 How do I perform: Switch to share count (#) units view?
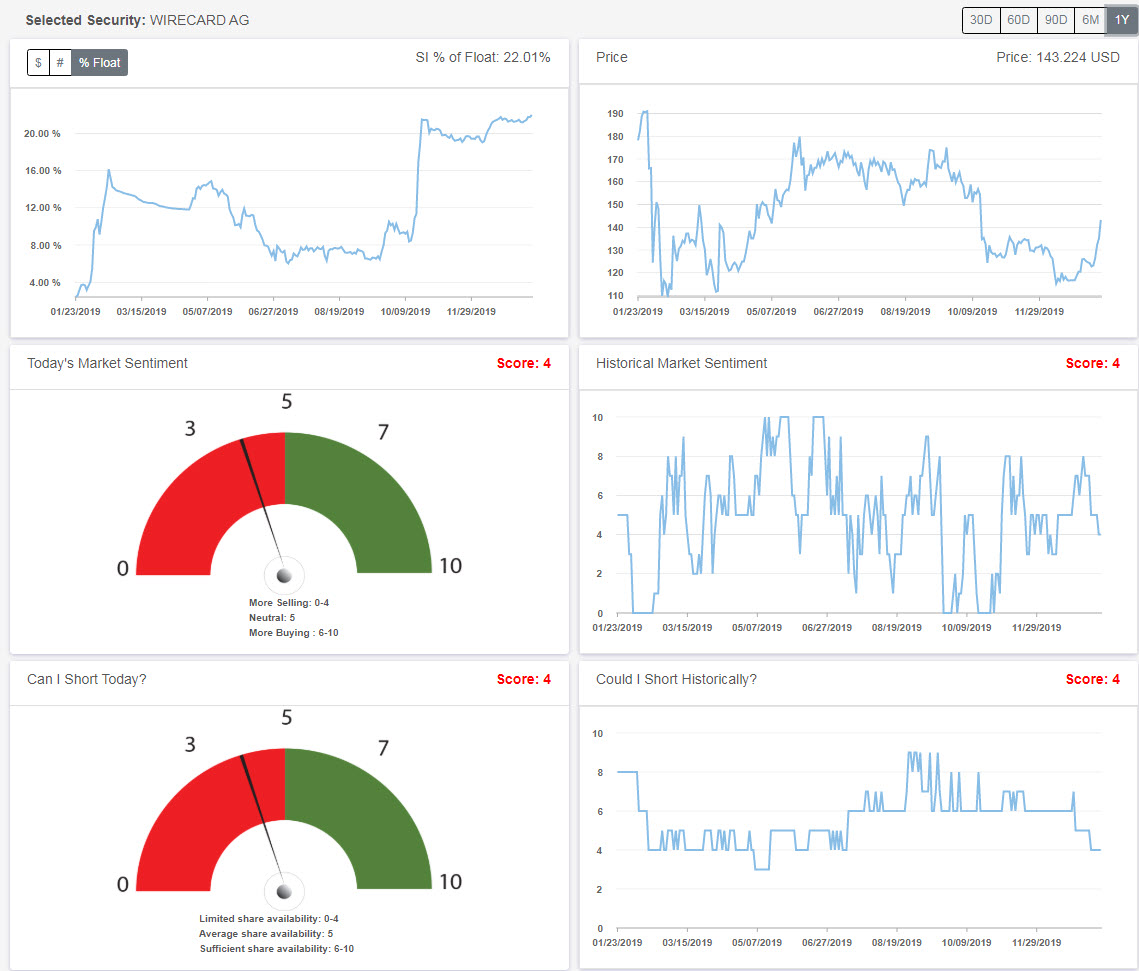tap(60, 62)
